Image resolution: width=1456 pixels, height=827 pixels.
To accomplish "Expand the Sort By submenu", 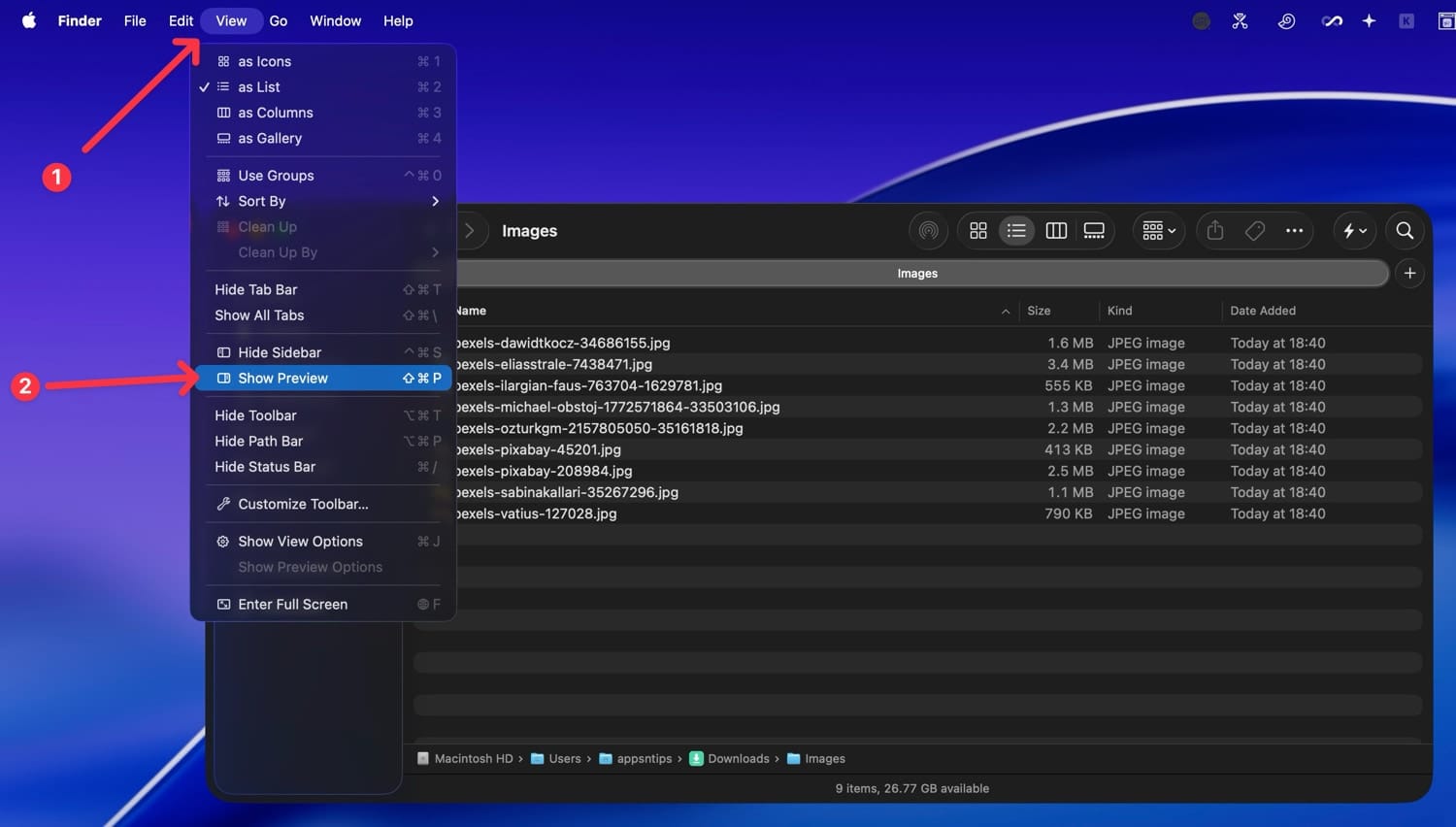I will 324,201.
